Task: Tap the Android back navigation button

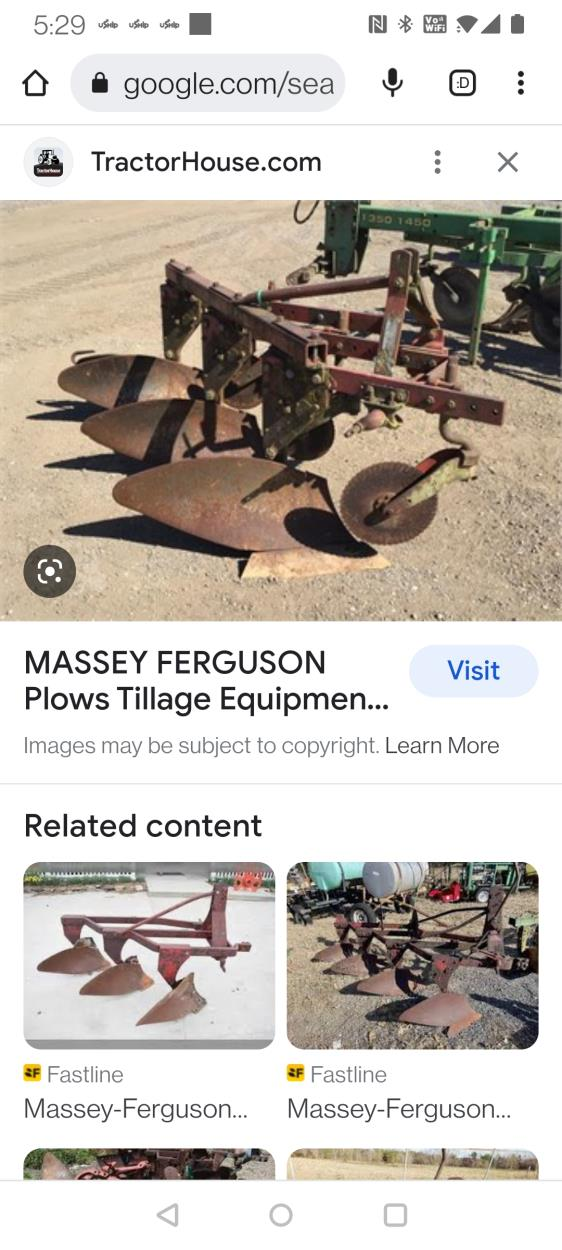Action: [x=168, y=1214]
